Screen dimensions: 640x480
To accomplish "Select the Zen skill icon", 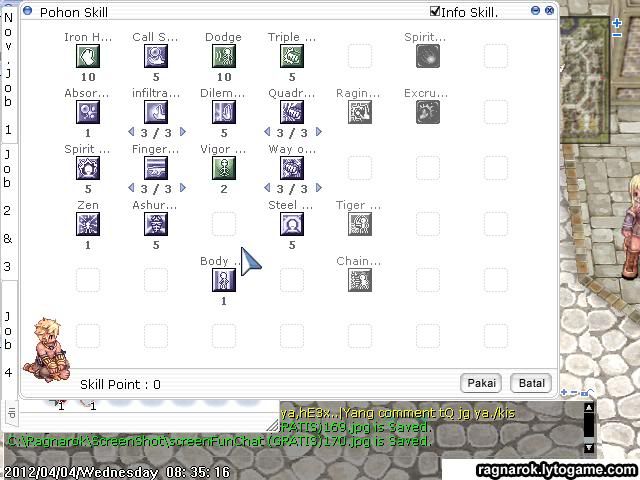I will [x=88, y=224].
